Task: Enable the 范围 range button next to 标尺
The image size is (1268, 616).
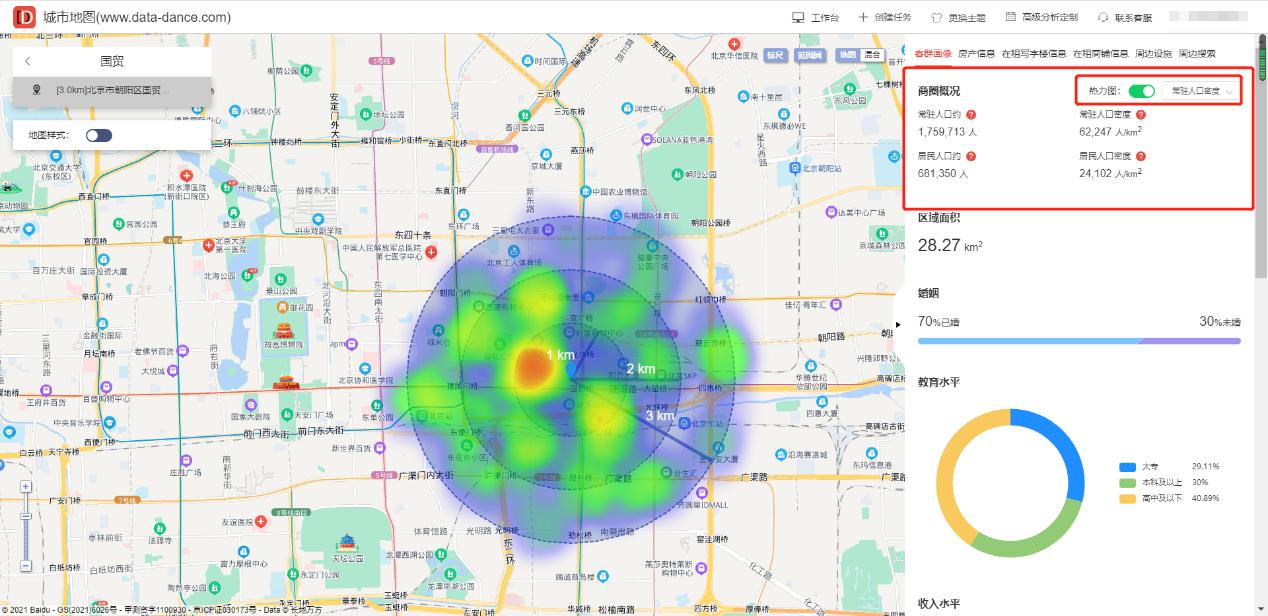Action: (x=810, y=55)
